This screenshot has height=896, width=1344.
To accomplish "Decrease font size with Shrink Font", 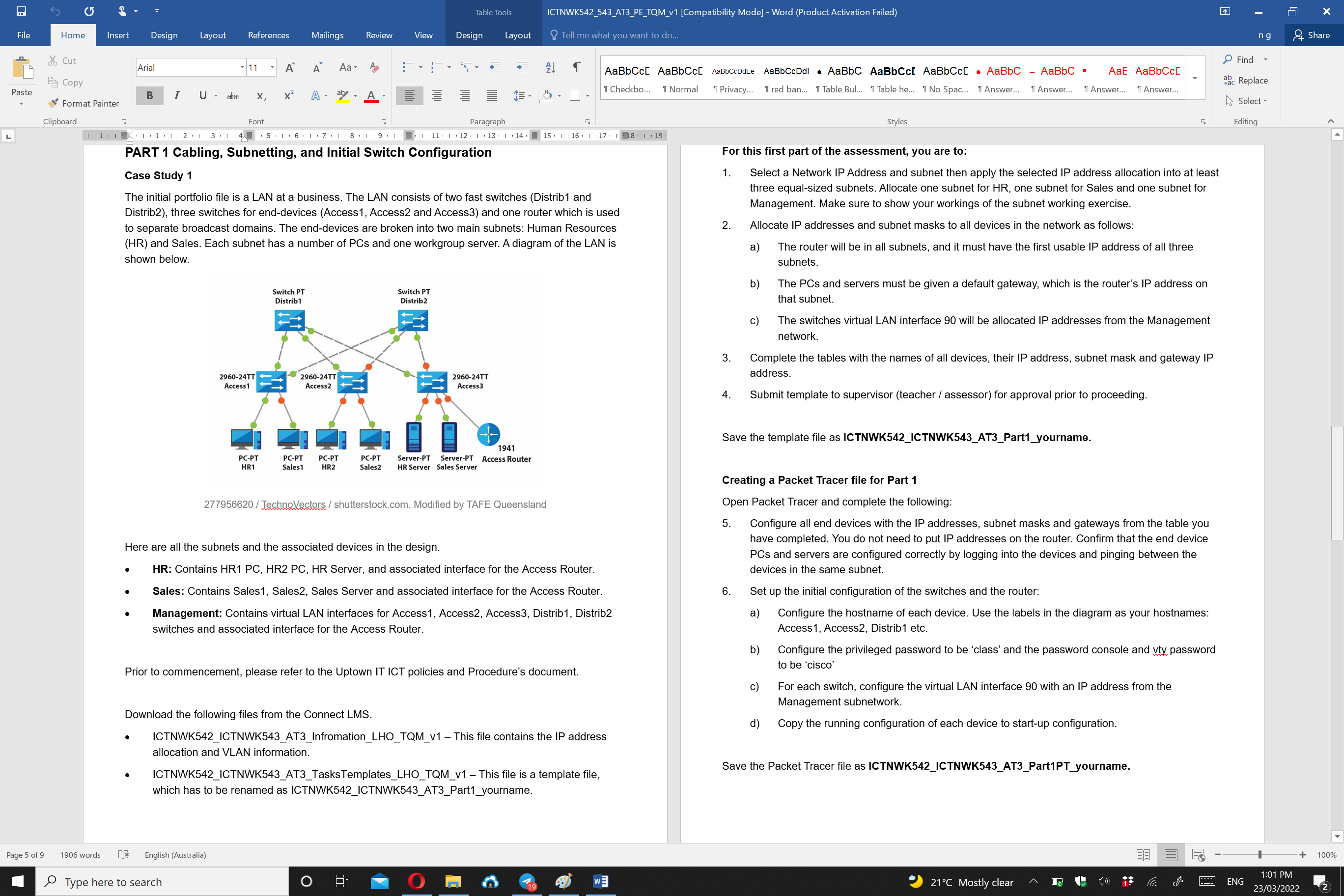I will point(318,67).
